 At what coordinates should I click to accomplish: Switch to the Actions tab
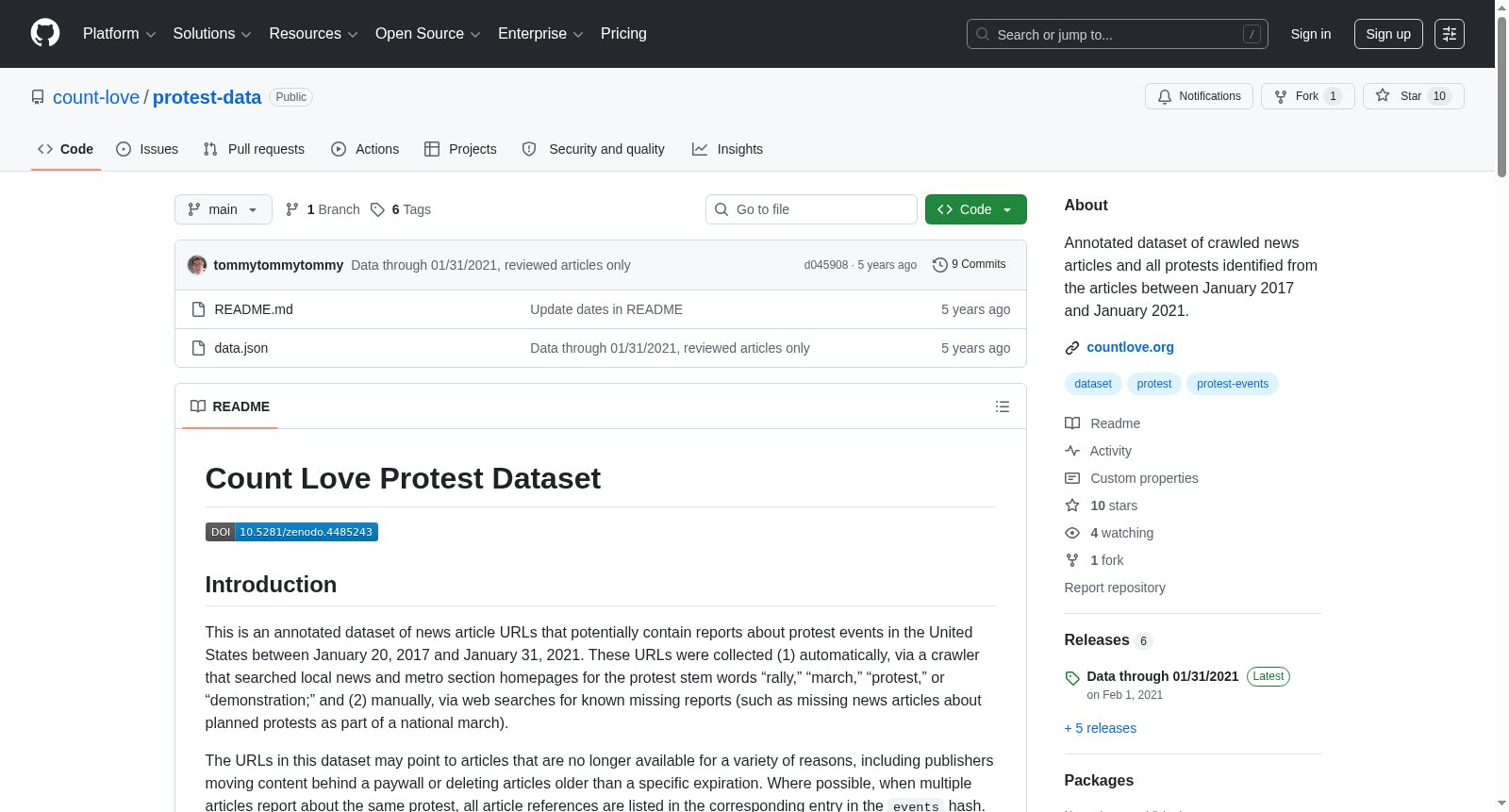[365, 149]
